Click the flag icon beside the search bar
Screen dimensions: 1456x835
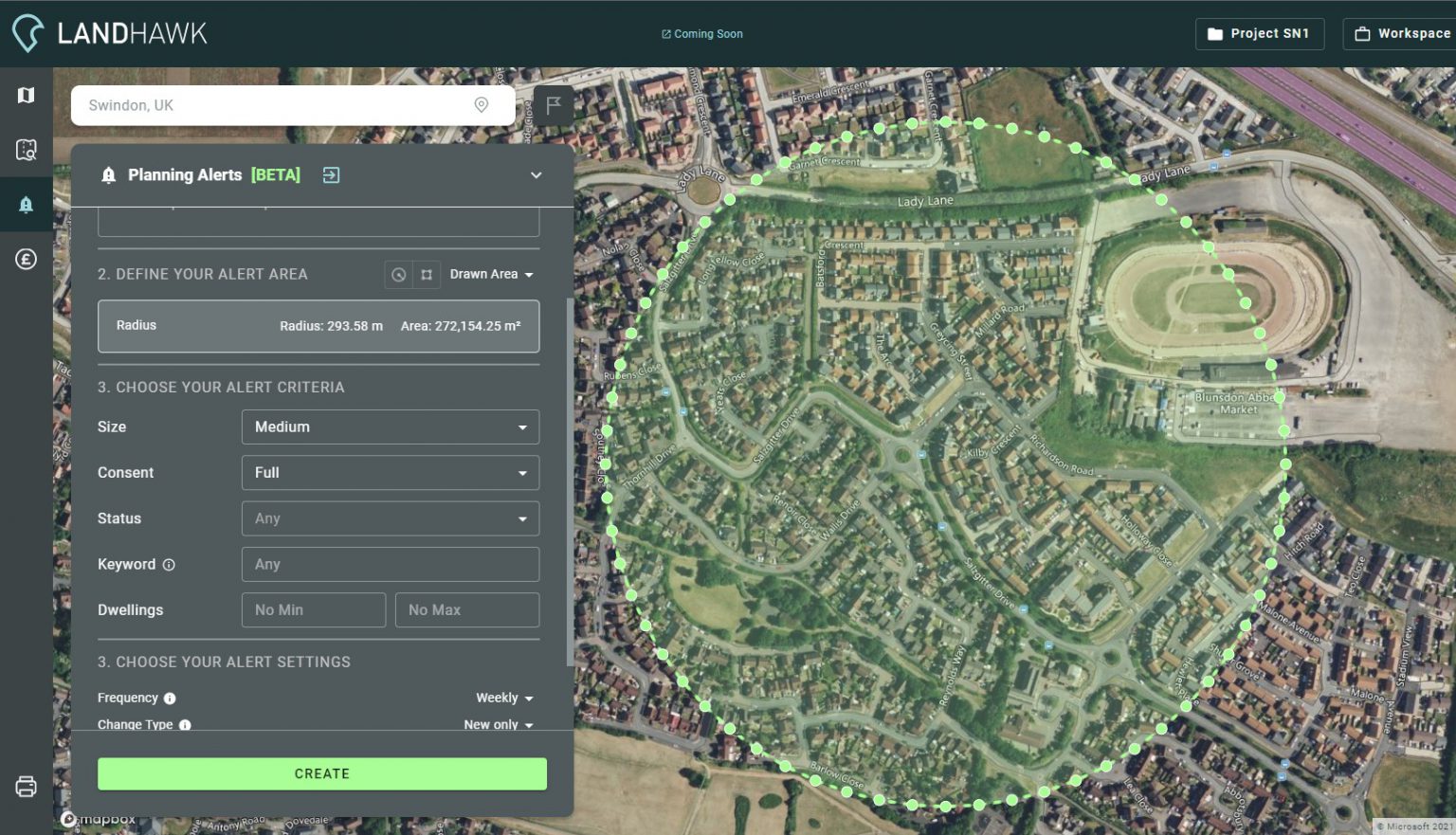(x=553, y=104)
